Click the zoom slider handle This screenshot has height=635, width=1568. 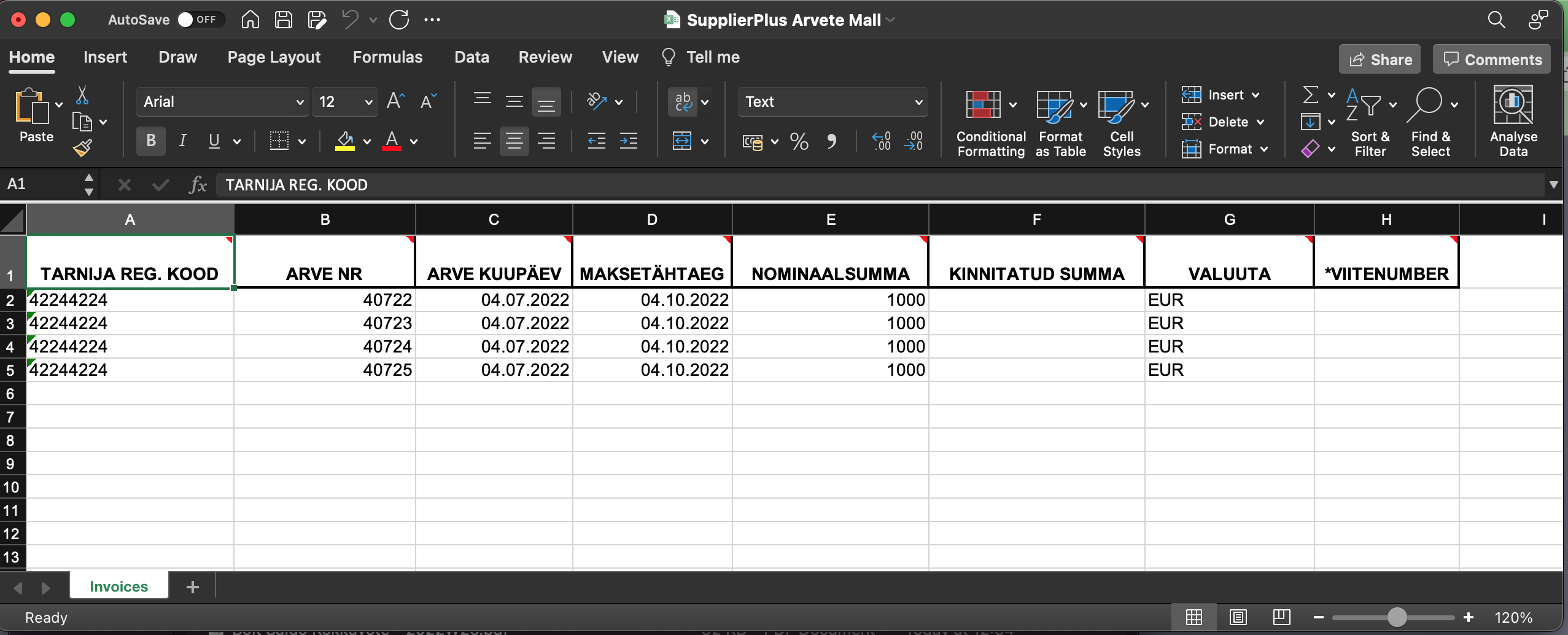click(x=1397, y=617)
